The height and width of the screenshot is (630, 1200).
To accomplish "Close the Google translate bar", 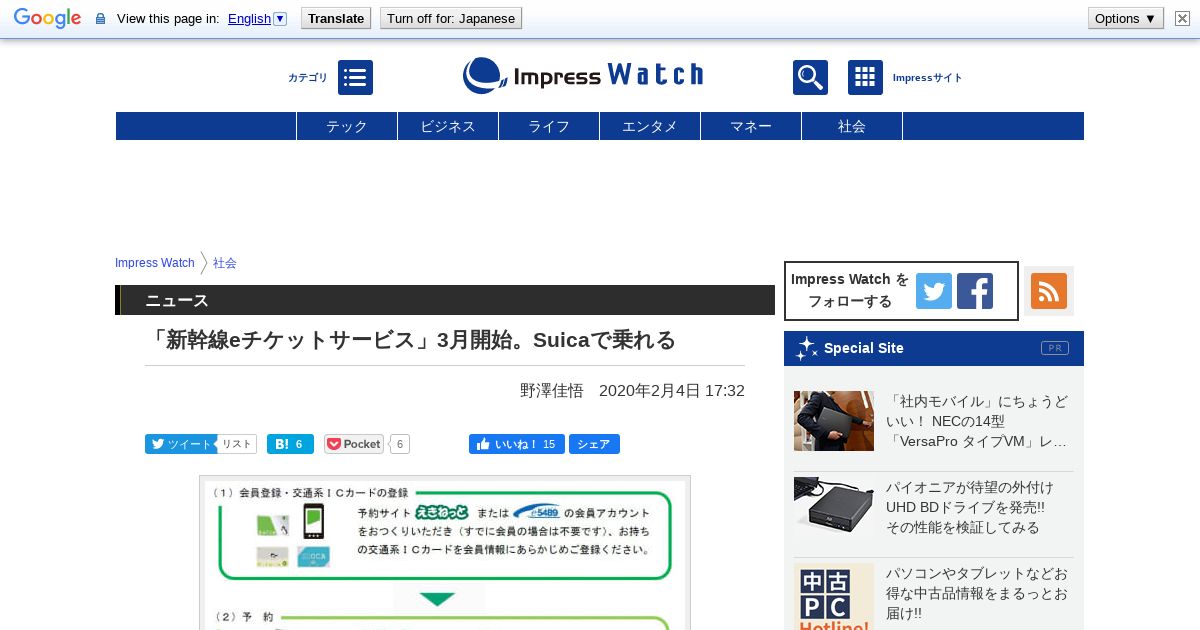I will pos(1182,18).
